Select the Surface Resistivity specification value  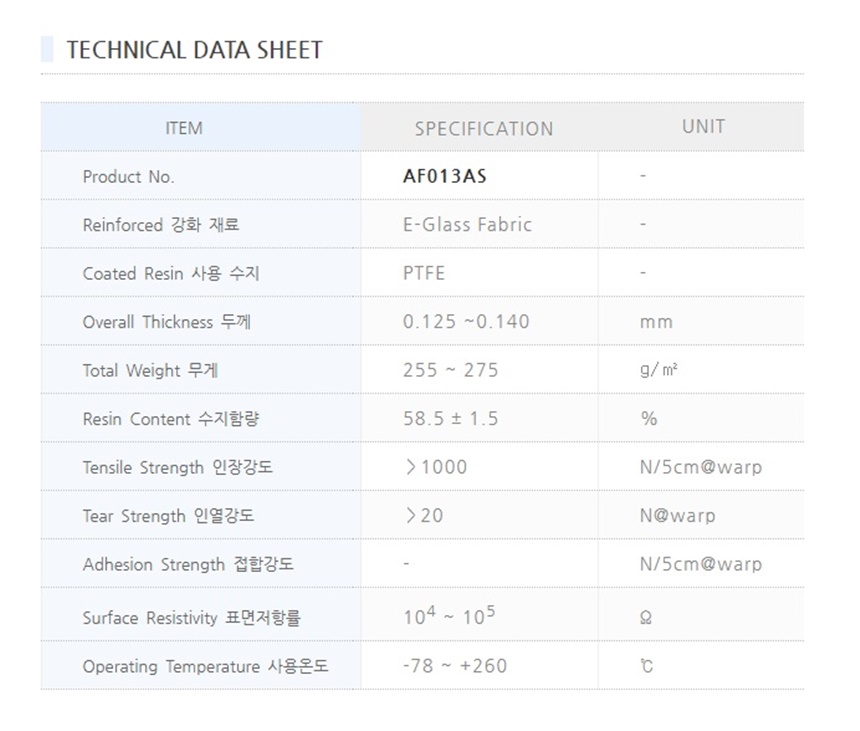tap(449, 616)
